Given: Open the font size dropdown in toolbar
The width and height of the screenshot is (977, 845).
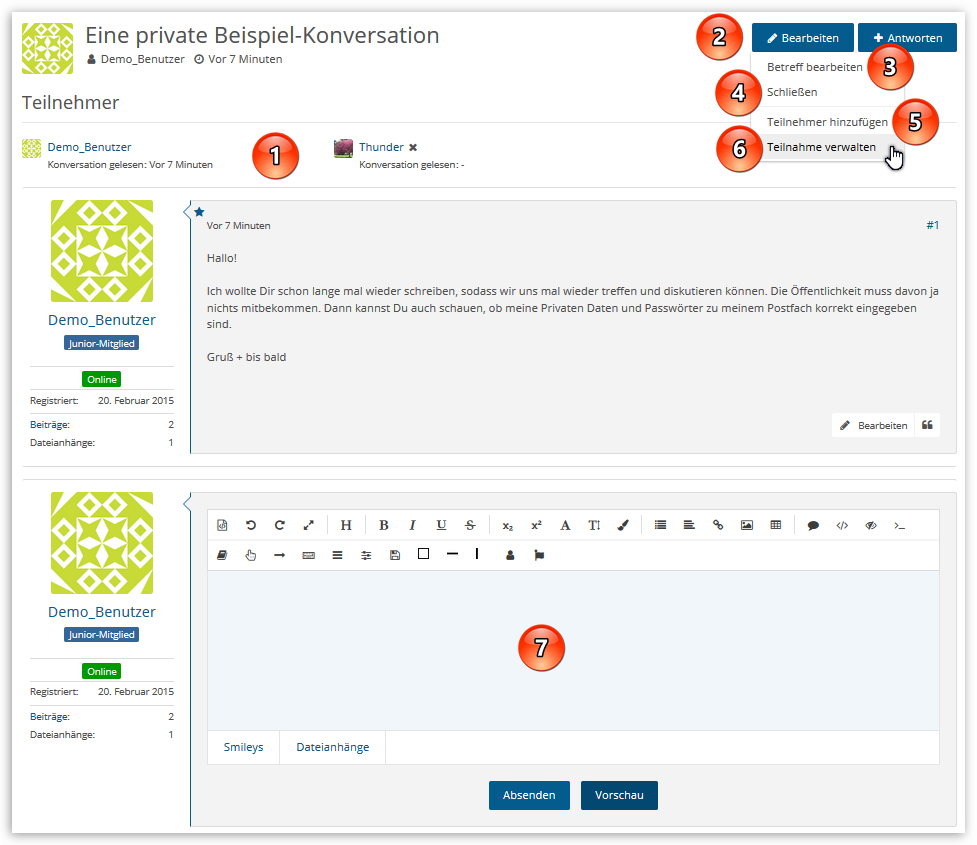Looking at the screenshot, I should click(594, 525).
